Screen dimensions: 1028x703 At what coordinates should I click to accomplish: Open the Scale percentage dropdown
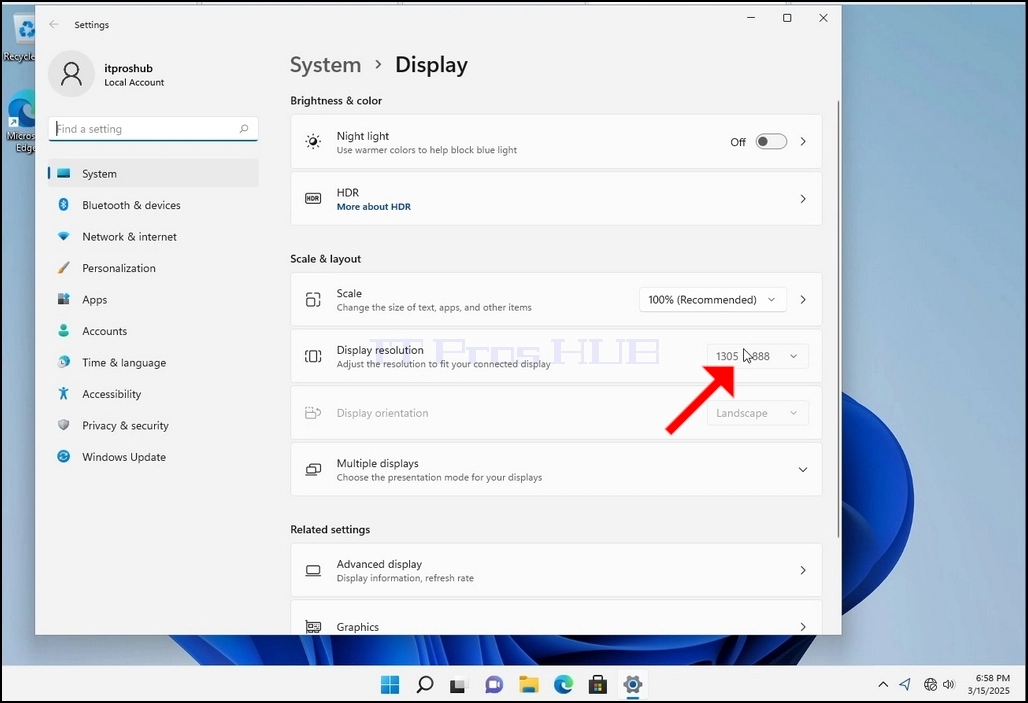(x=713, y=300)
